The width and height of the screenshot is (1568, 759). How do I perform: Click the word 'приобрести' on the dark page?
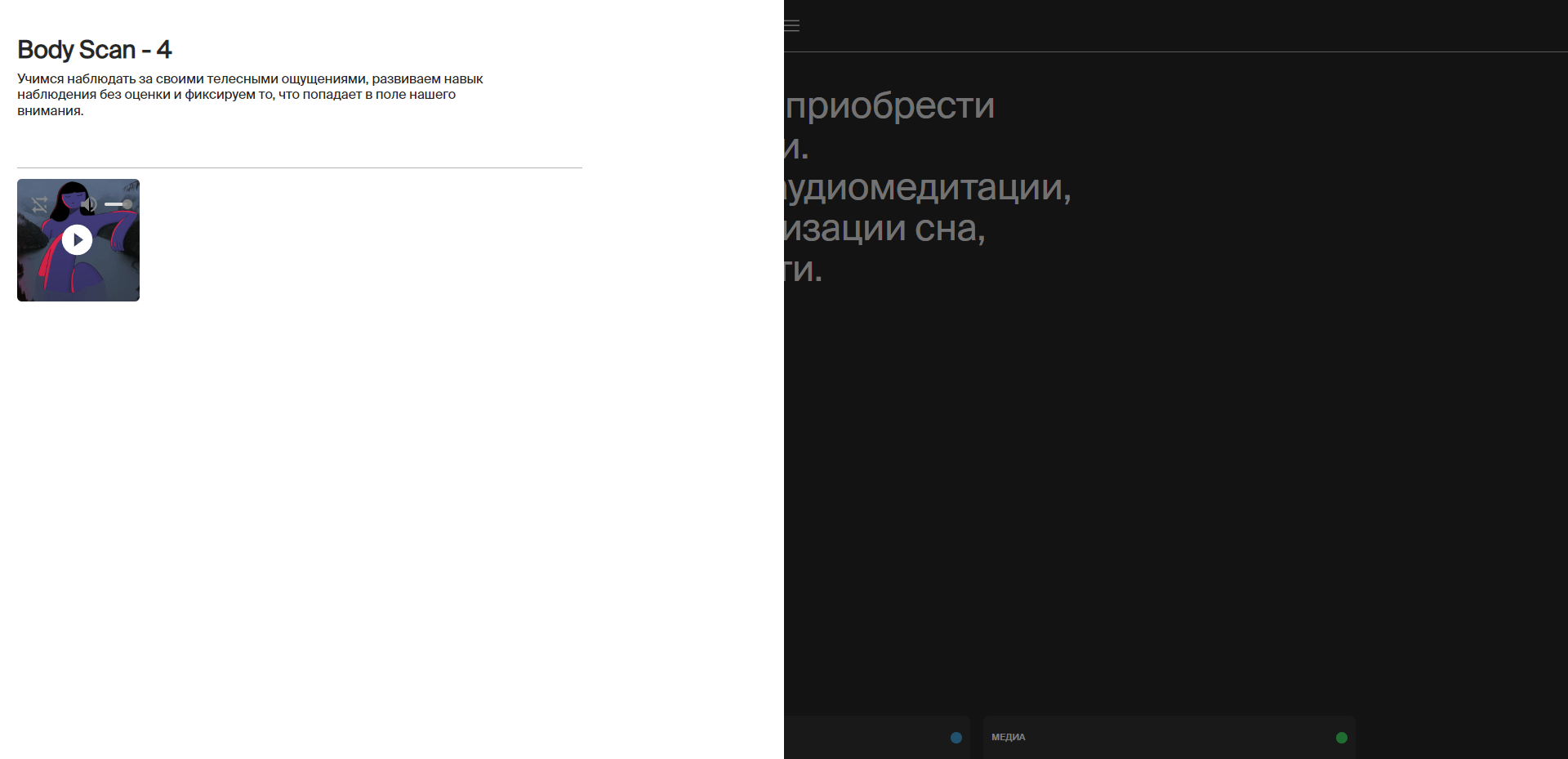[x=890, y=105]
